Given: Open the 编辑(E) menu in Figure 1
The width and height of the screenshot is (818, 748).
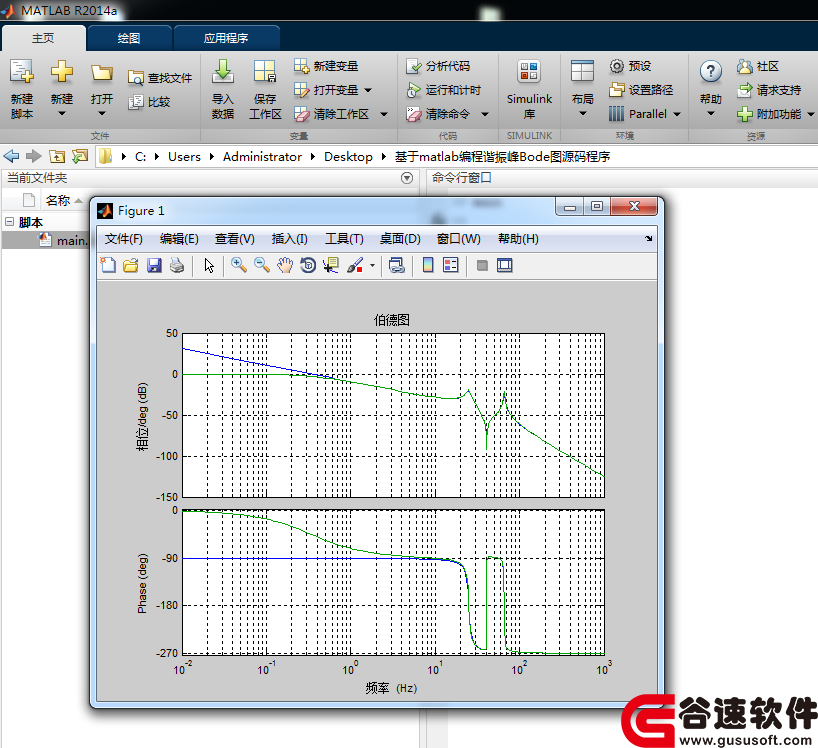Looking at the screenshot, I should tap(179, 239).
